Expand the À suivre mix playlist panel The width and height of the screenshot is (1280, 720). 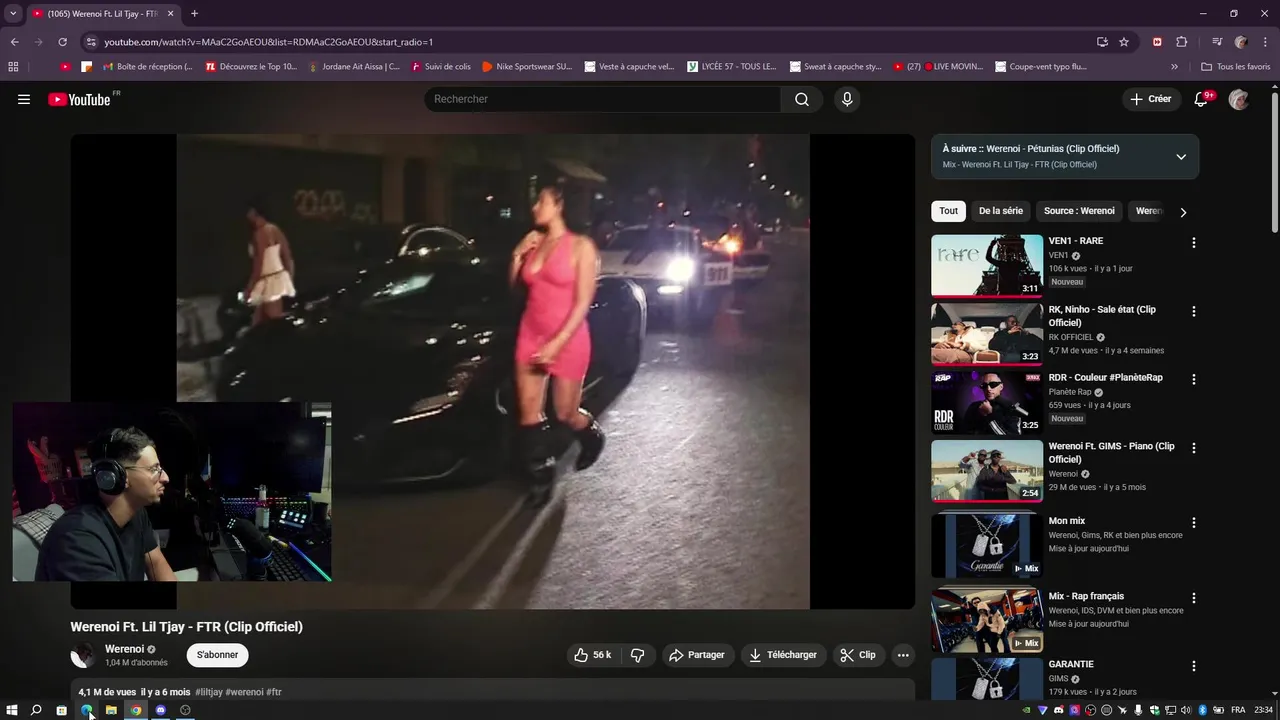[1181, 157]
